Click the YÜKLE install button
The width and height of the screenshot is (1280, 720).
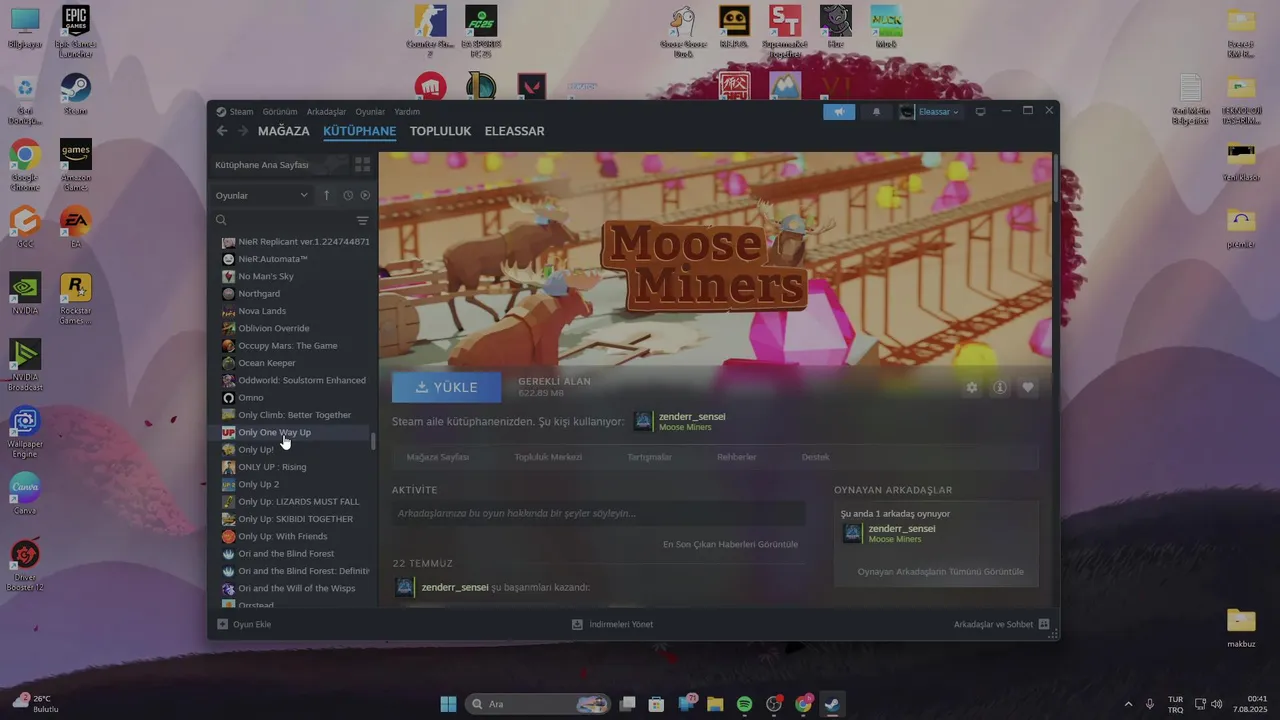point(447,387)
